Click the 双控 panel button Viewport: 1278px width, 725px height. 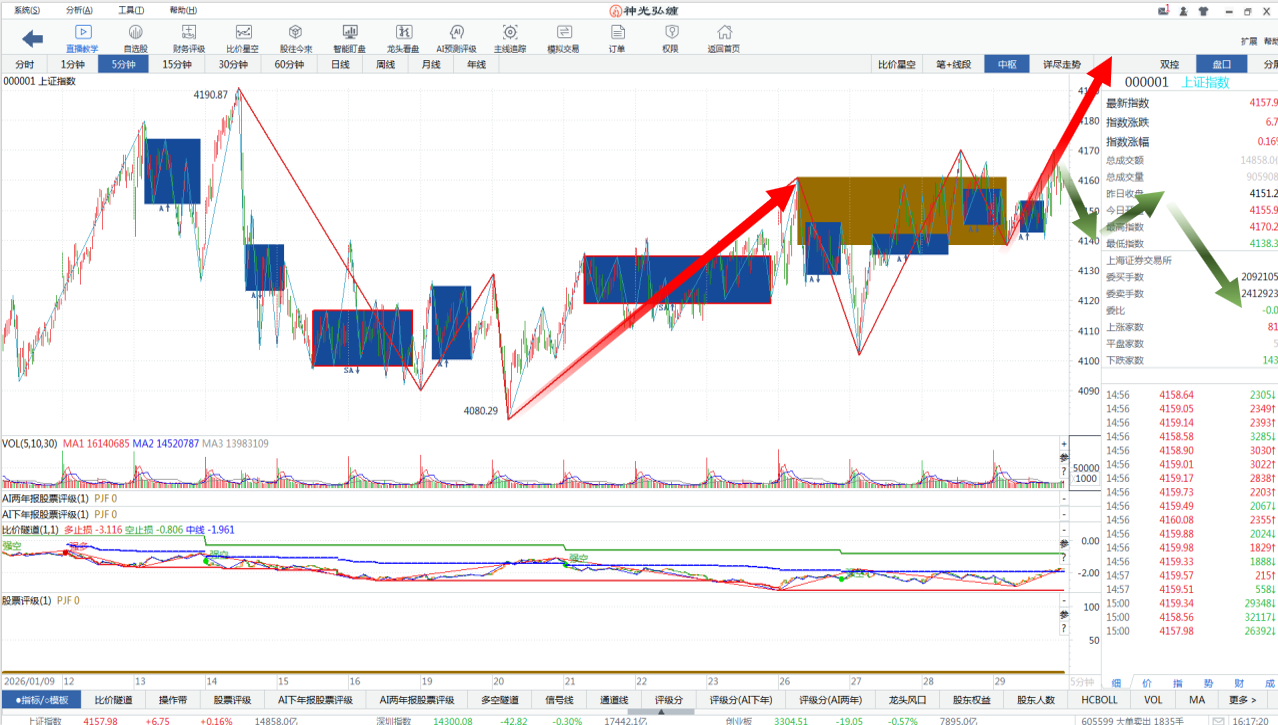[1169, 64]
